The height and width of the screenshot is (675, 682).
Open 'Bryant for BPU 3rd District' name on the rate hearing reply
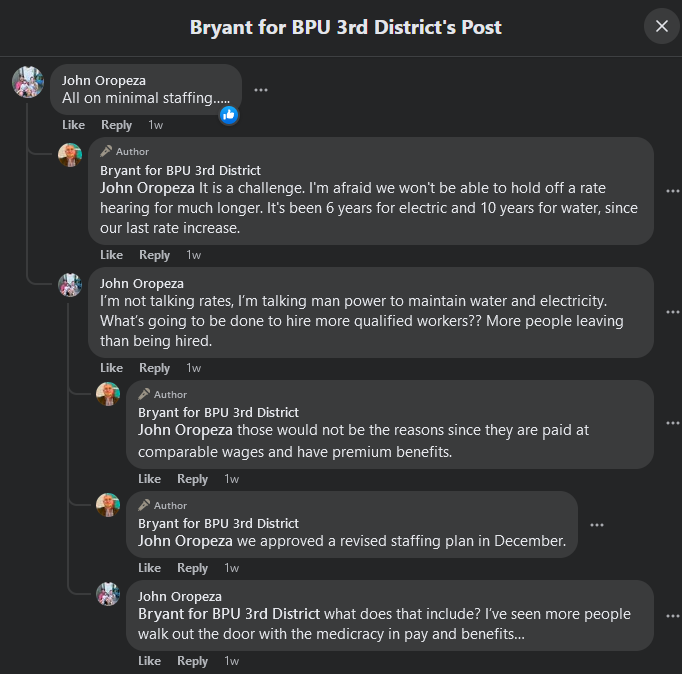180,170
